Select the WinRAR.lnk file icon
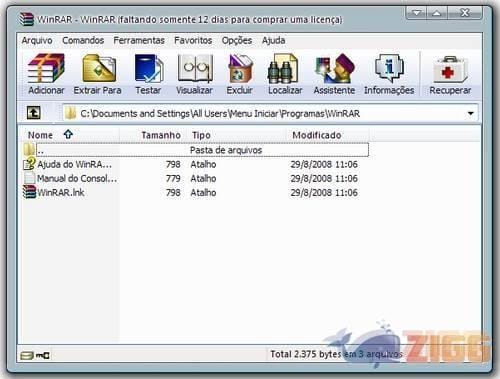Image resolution: width=500 pixels, height=379 pixels. click(29, 192)
